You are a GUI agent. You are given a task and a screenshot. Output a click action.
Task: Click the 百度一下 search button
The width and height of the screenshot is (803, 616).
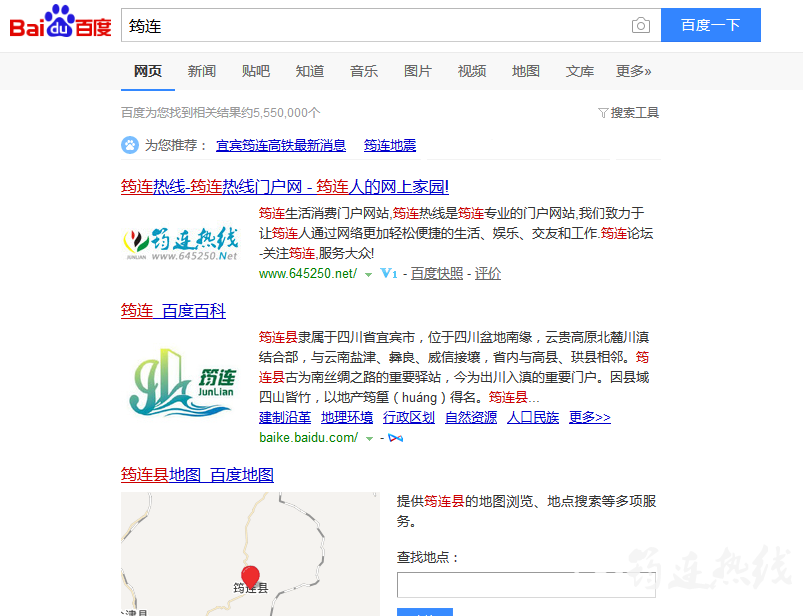pos(711,25)
